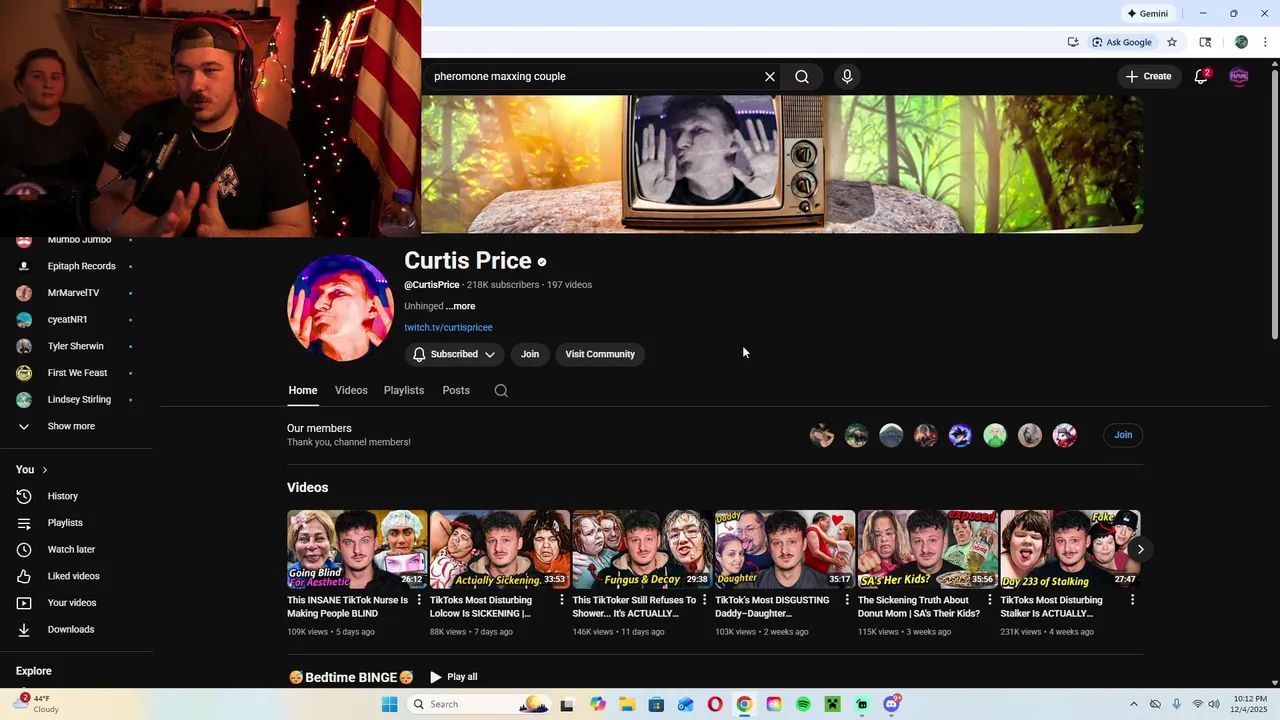The height and width of the screenshot is (720, 1280).
Task: Open the Fungus & Decay video thumbnail
Action: tap(642, 549)
